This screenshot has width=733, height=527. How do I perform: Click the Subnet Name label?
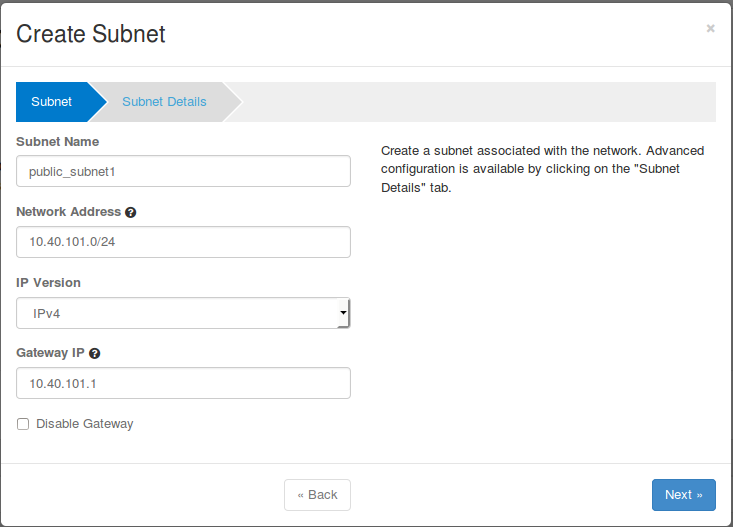point(57,141)
